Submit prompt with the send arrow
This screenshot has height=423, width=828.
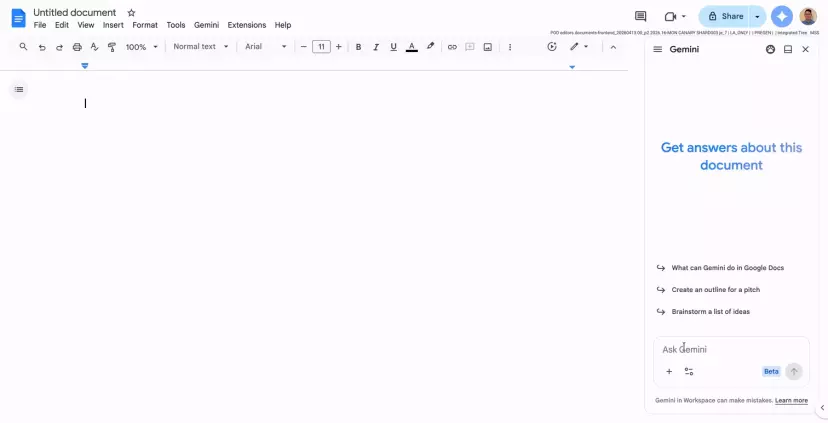coord(794,371)
